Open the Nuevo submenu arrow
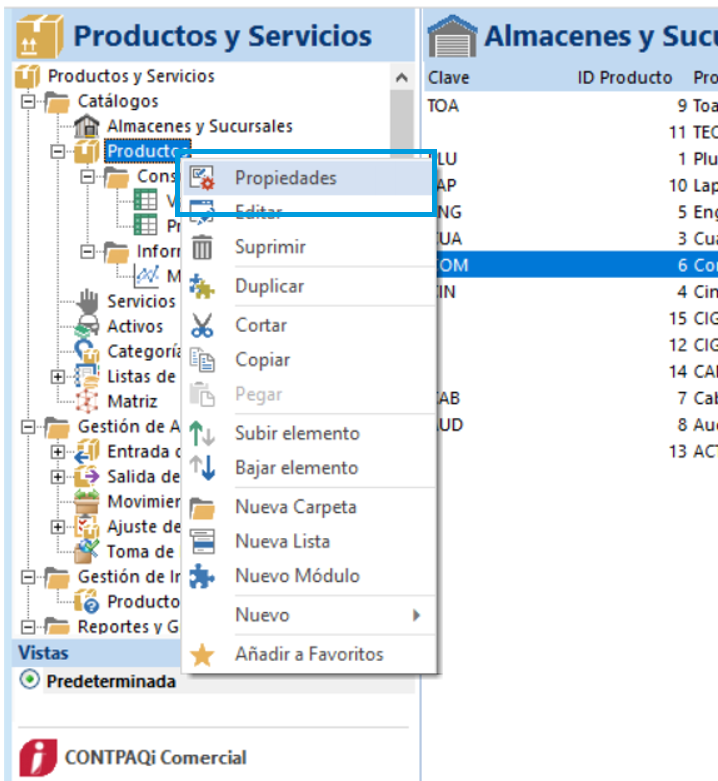Viewport: 718px width, 781px height. [x=416, y=615]
